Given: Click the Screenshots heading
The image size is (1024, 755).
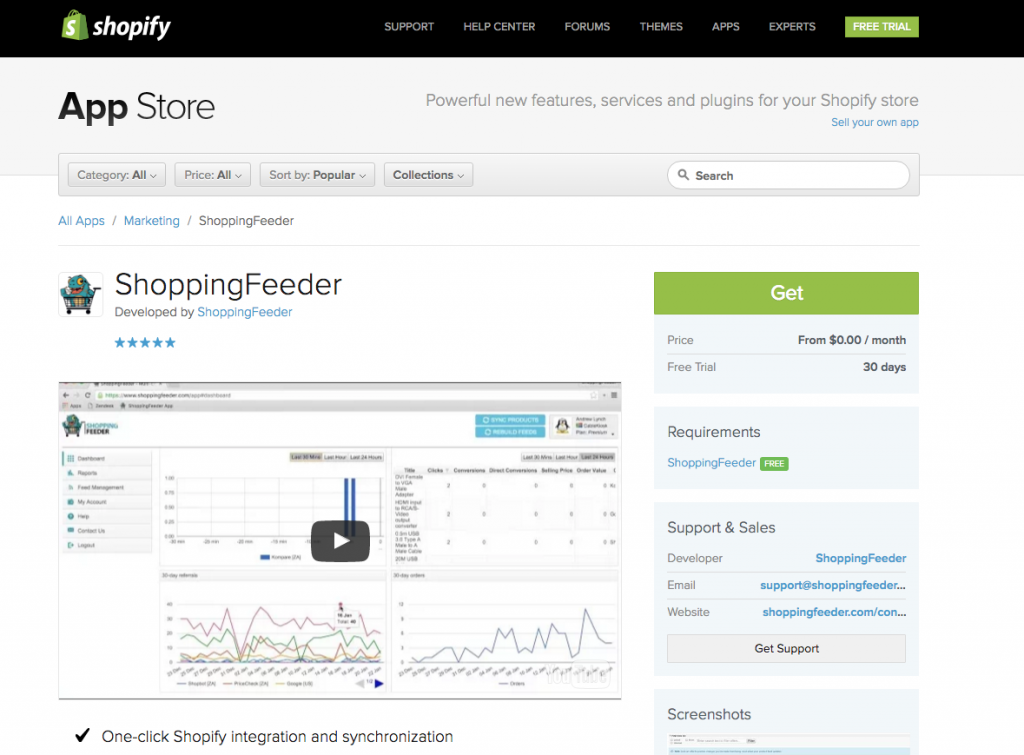Looking at the screenshot, I should (x=709, y=715).
